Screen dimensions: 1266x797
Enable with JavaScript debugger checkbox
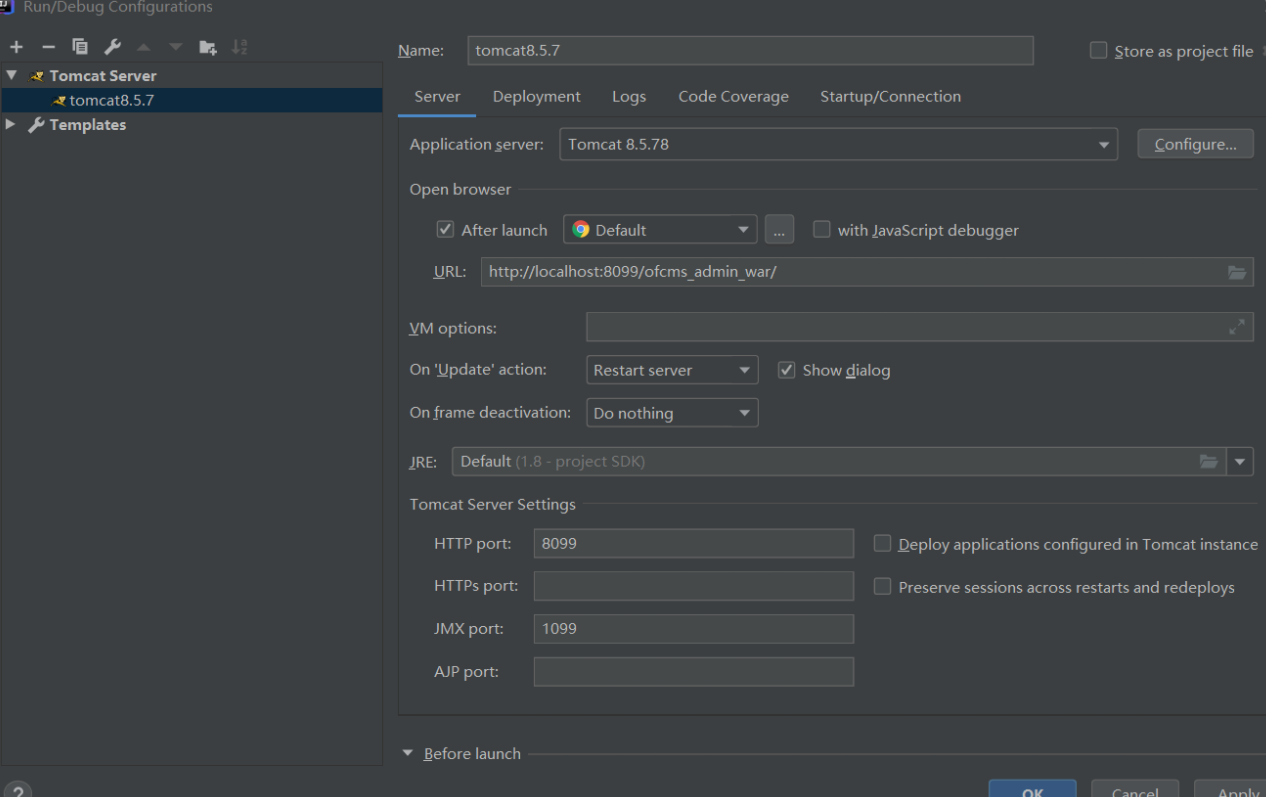tap(822, 230)
